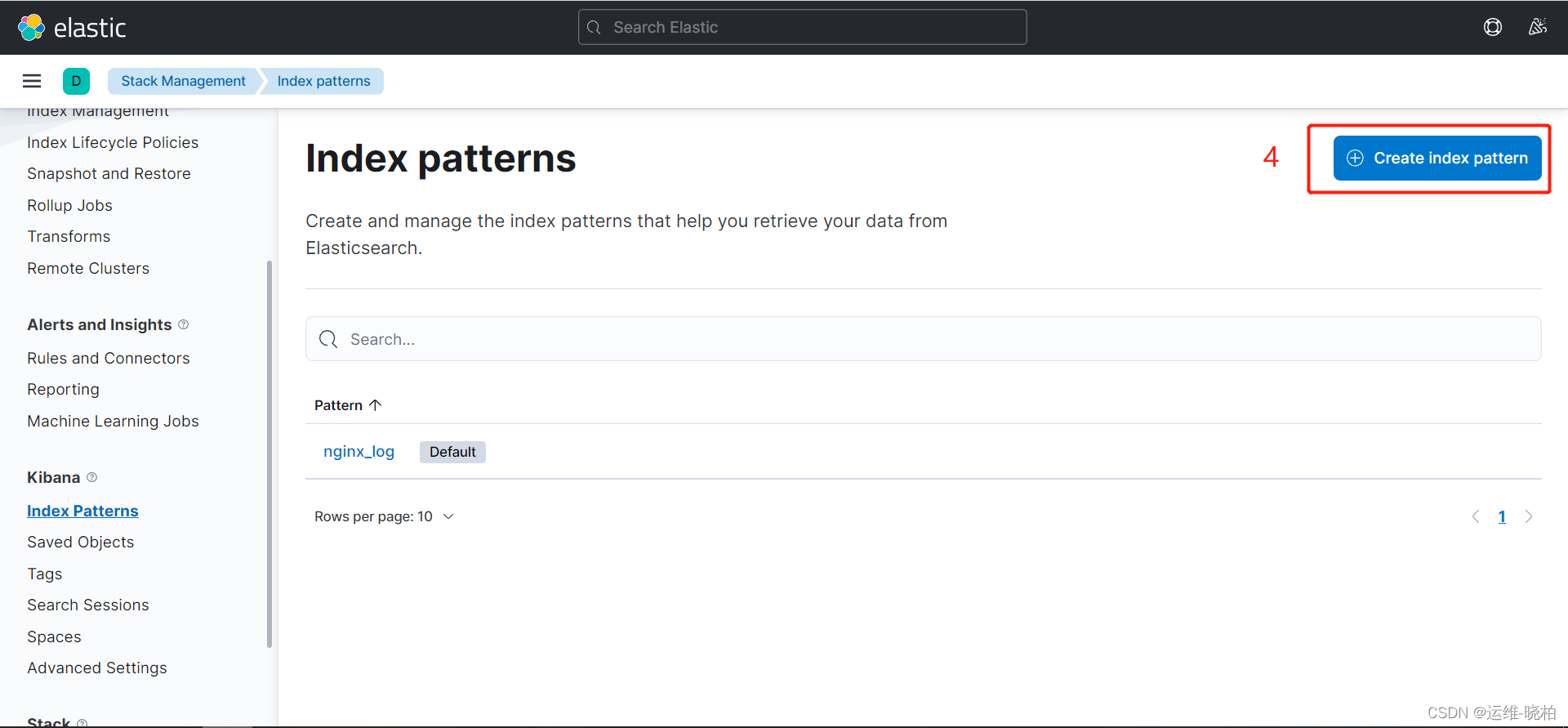1568x728 pixels.
Task: Open Reporting page
Action: coord(63,390)
